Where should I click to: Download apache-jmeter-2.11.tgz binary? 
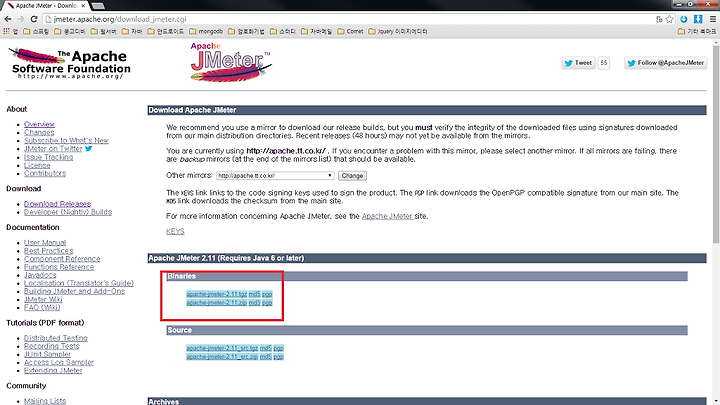[x=217, y=294]
